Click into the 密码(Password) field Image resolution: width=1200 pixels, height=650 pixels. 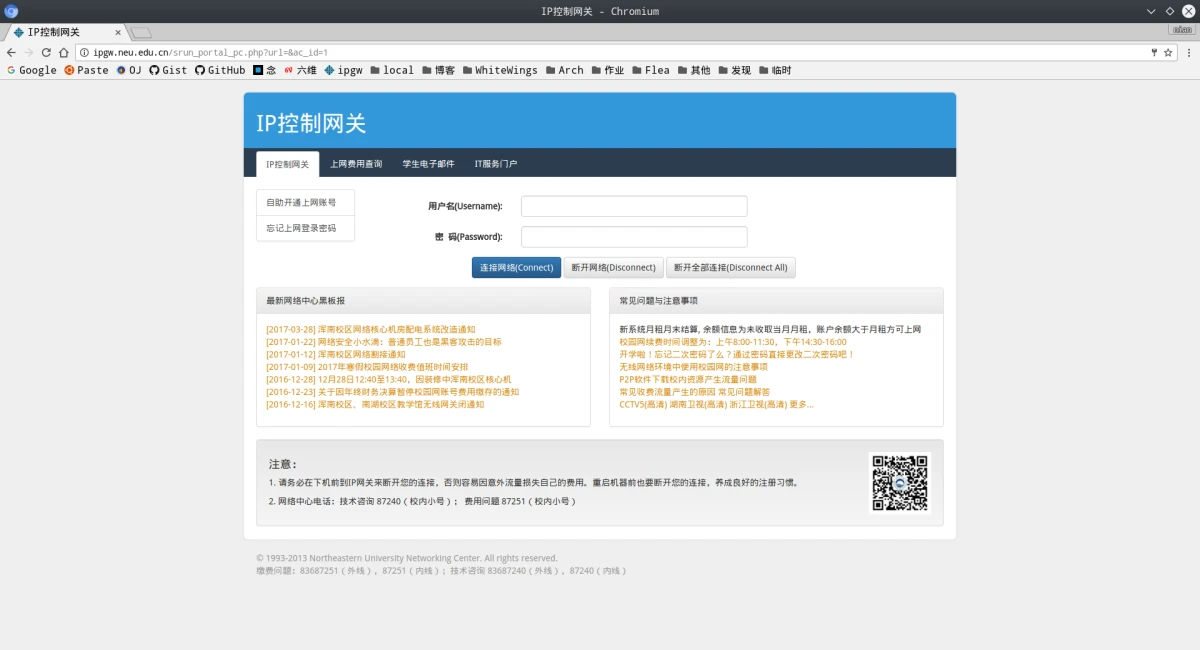tap(634, 237)
